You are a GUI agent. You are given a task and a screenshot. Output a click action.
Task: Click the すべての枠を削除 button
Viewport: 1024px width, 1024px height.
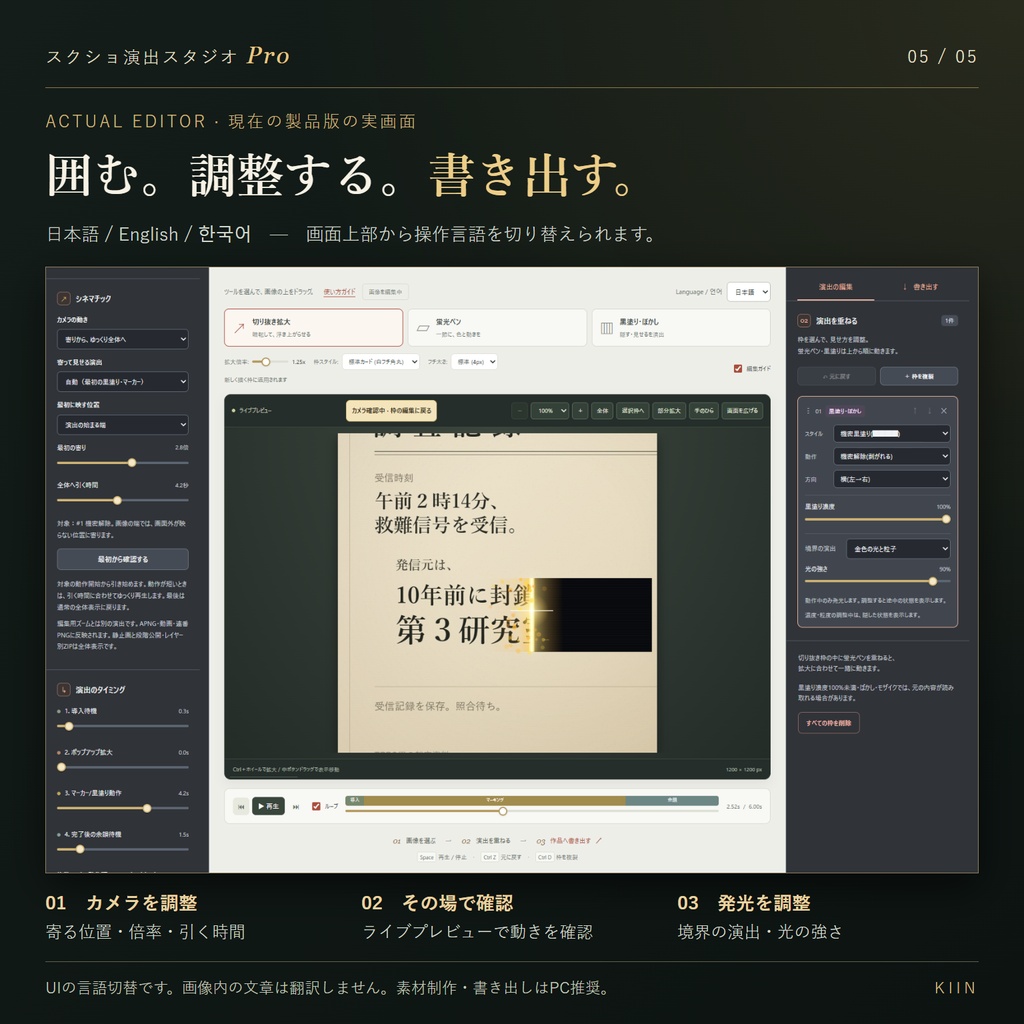pyautogui.click(x=828, y=723)
